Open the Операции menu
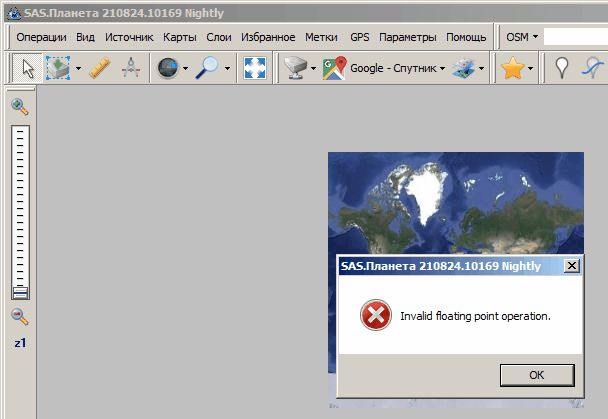Viewport: 608px width, 419px height. coord(41,37)
